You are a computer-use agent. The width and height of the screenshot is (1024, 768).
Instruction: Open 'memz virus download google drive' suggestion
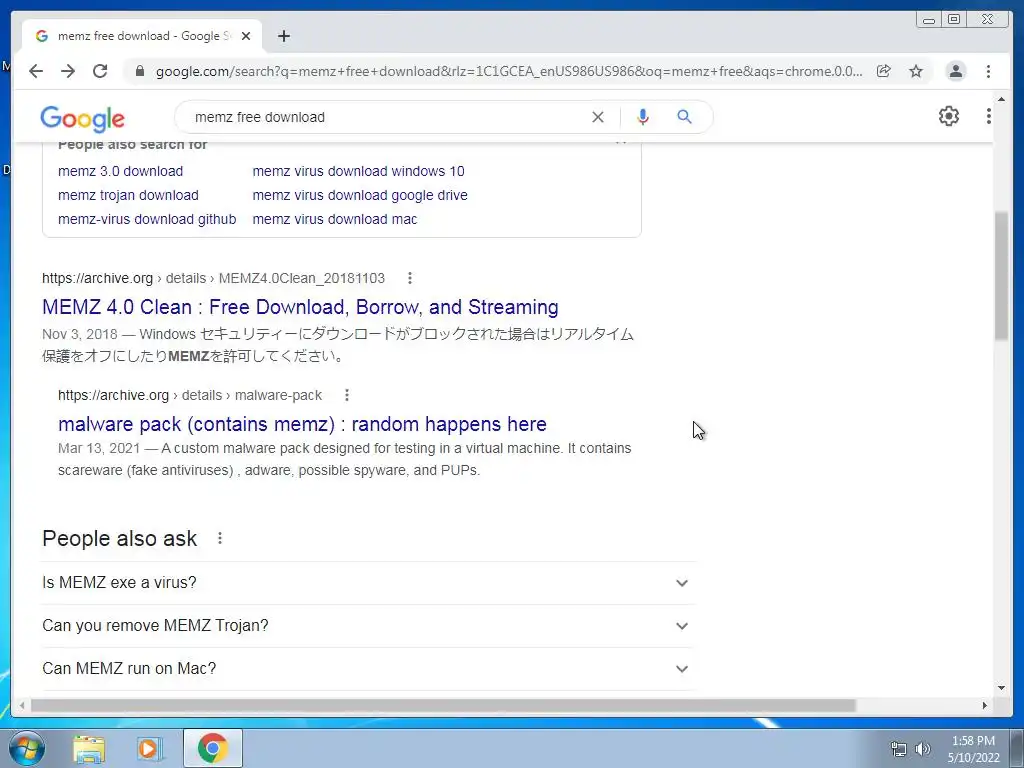[x=360, y=195]
